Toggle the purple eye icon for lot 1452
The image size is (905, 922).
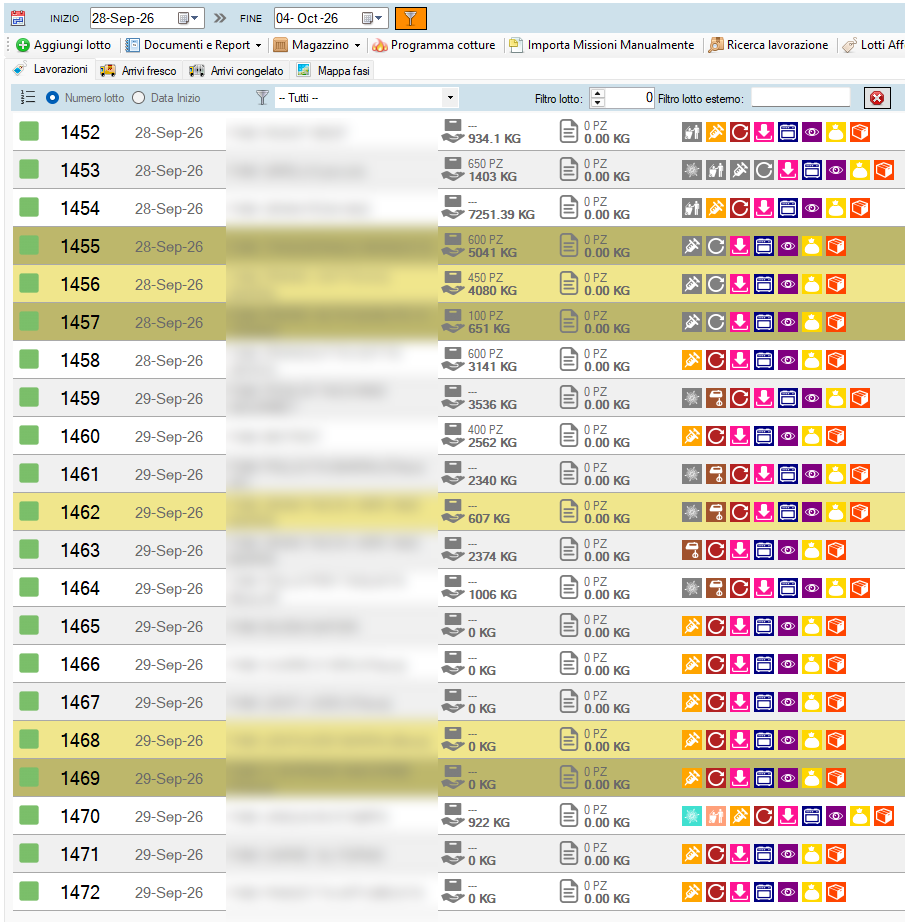coord(812,132)
